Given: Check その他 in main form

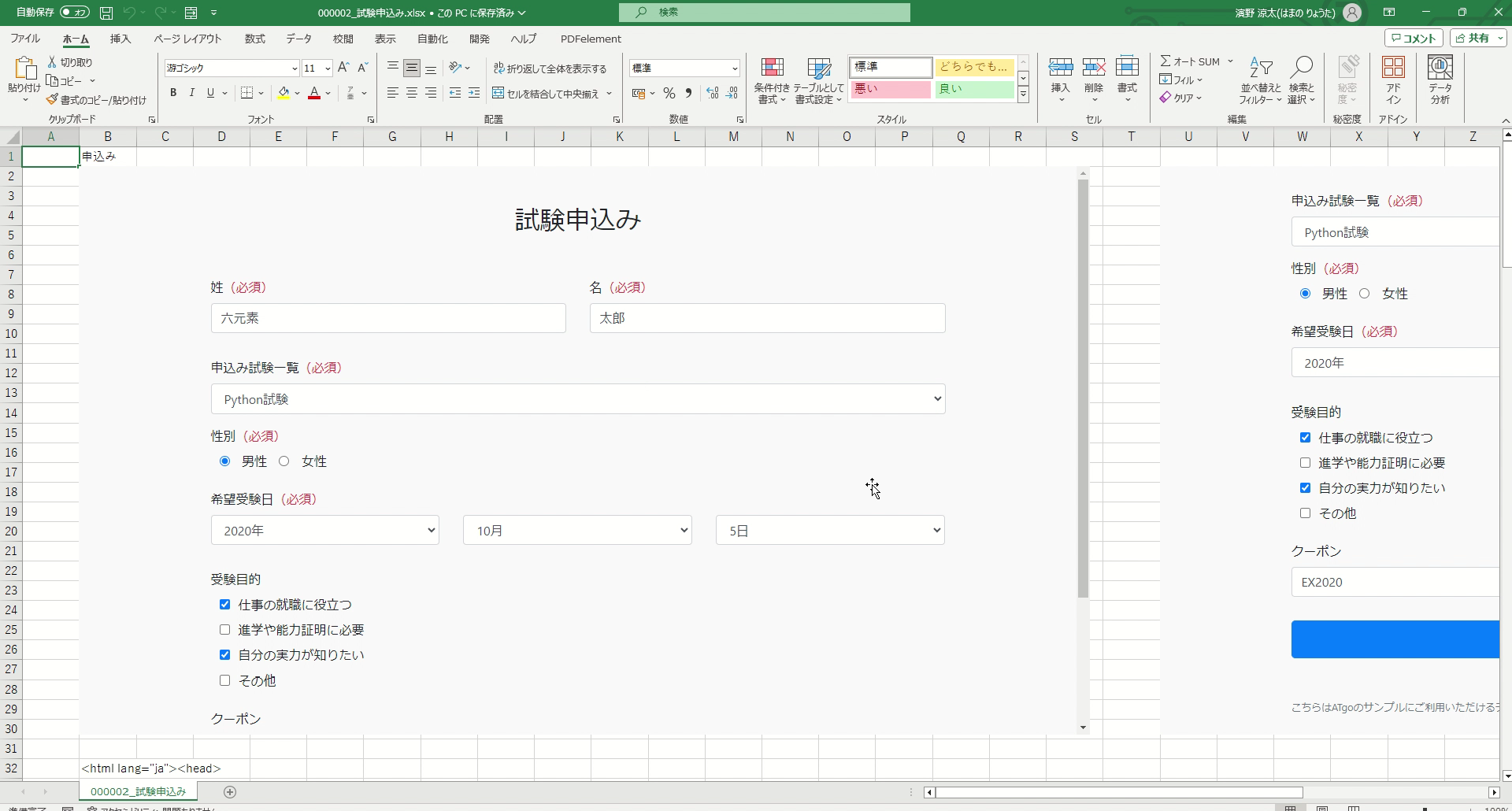Looking at the screenshot, I should (225, 680).
